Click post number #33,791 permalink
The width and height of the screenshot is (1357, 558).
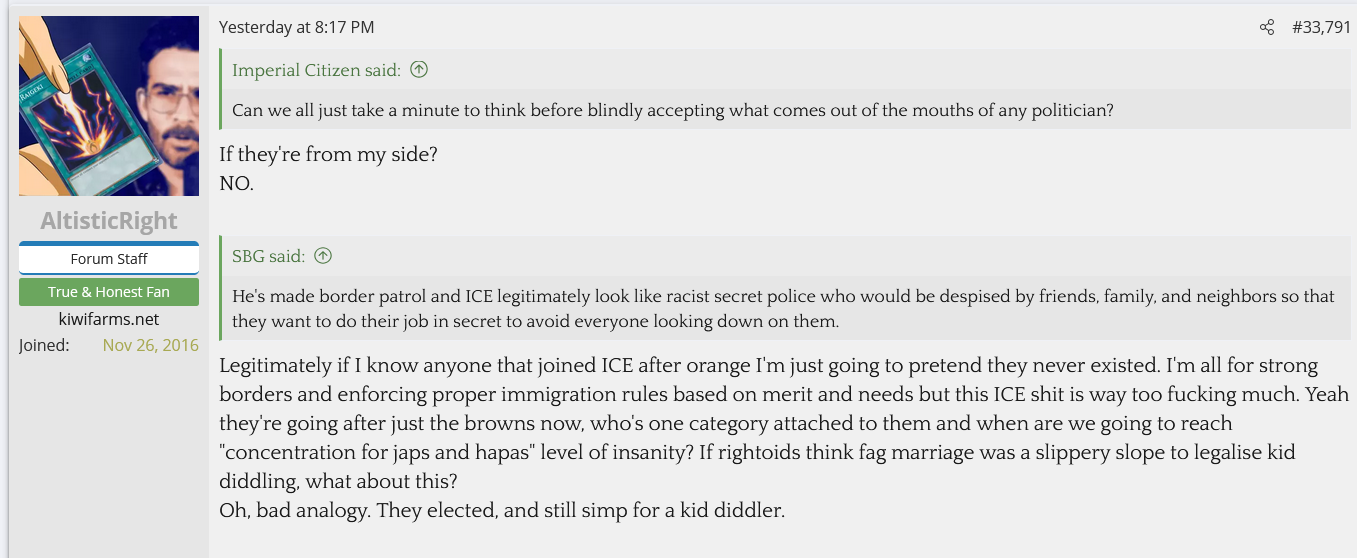tap(1321, 28)
